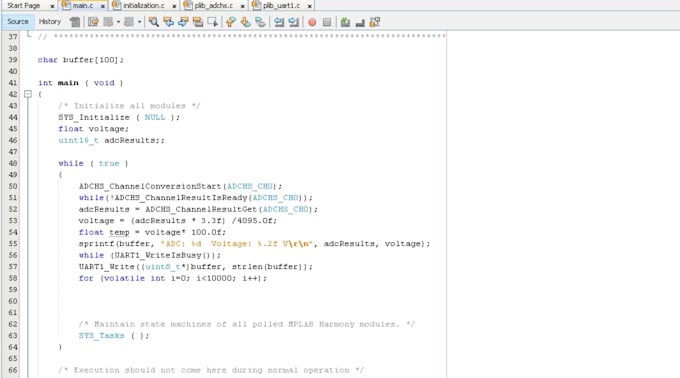Click the first gray icon after History
The width and height of the screenshot is (680, 378).
(x=75, y=22)
